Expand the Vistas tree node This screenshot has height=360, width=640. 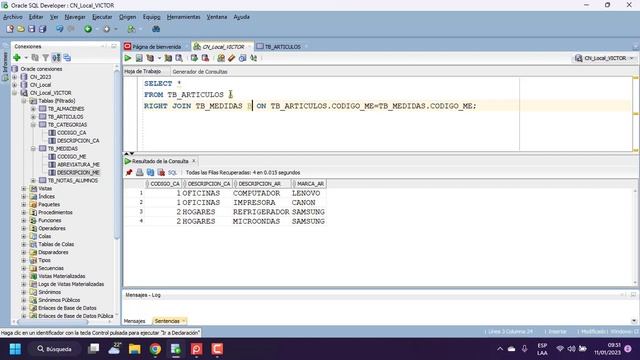click(x=24, y=189)
